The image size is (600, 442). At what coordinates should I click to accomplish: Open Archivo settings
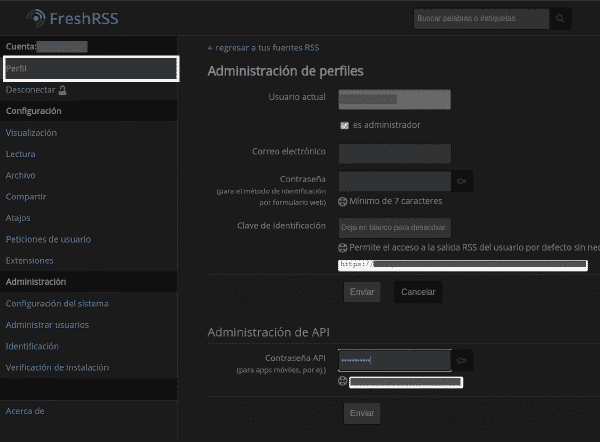point(21,176)
